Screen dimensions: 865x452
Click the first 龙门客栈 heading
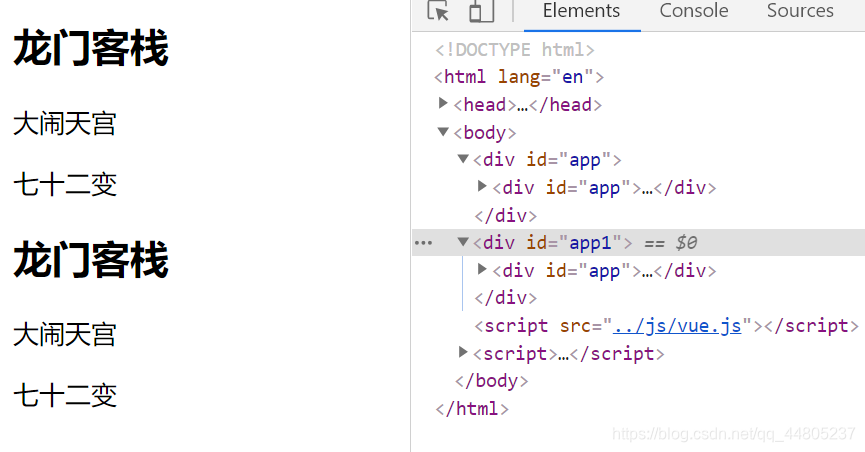(91, 49)
